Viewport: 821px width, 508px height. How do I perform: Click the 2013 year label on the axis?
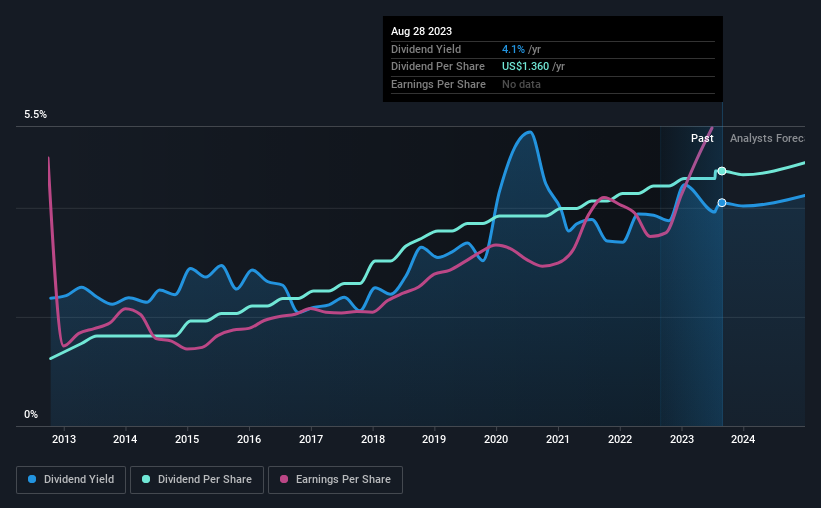pos(64,439)
